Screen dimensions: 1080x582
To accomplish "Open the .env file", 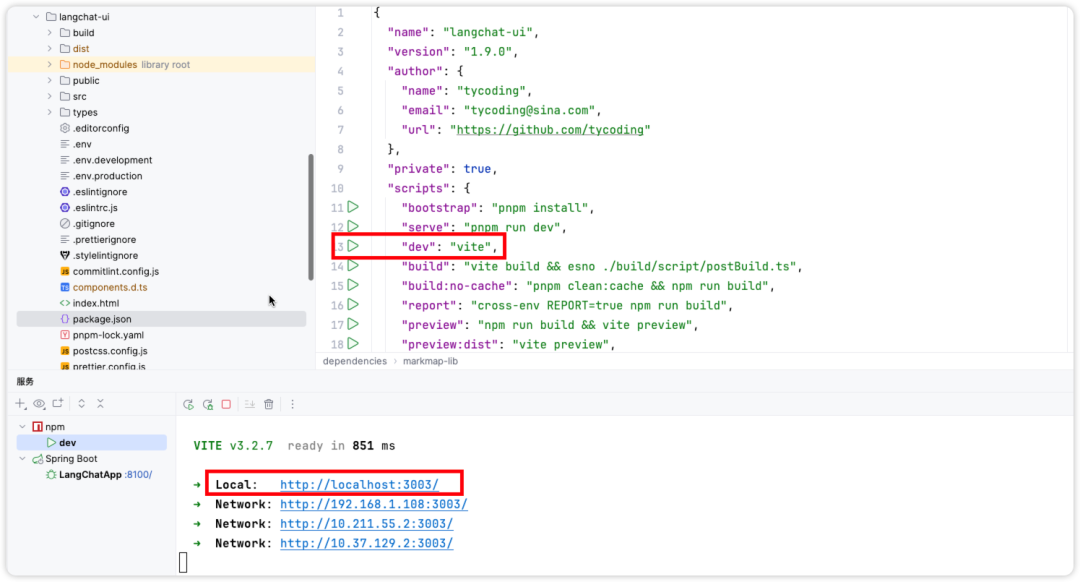I will pyautogui.click(x=82, y=144).
